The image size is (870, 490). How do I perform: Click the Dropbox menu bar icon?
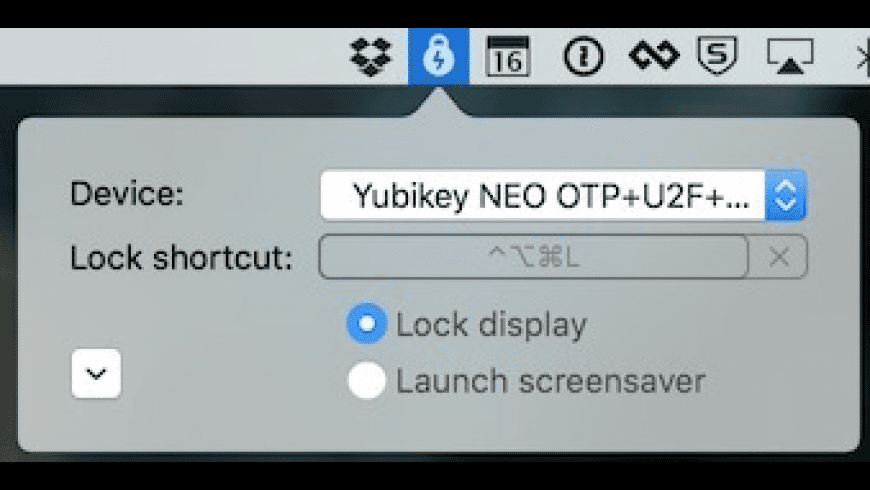[x=373, y=58]
